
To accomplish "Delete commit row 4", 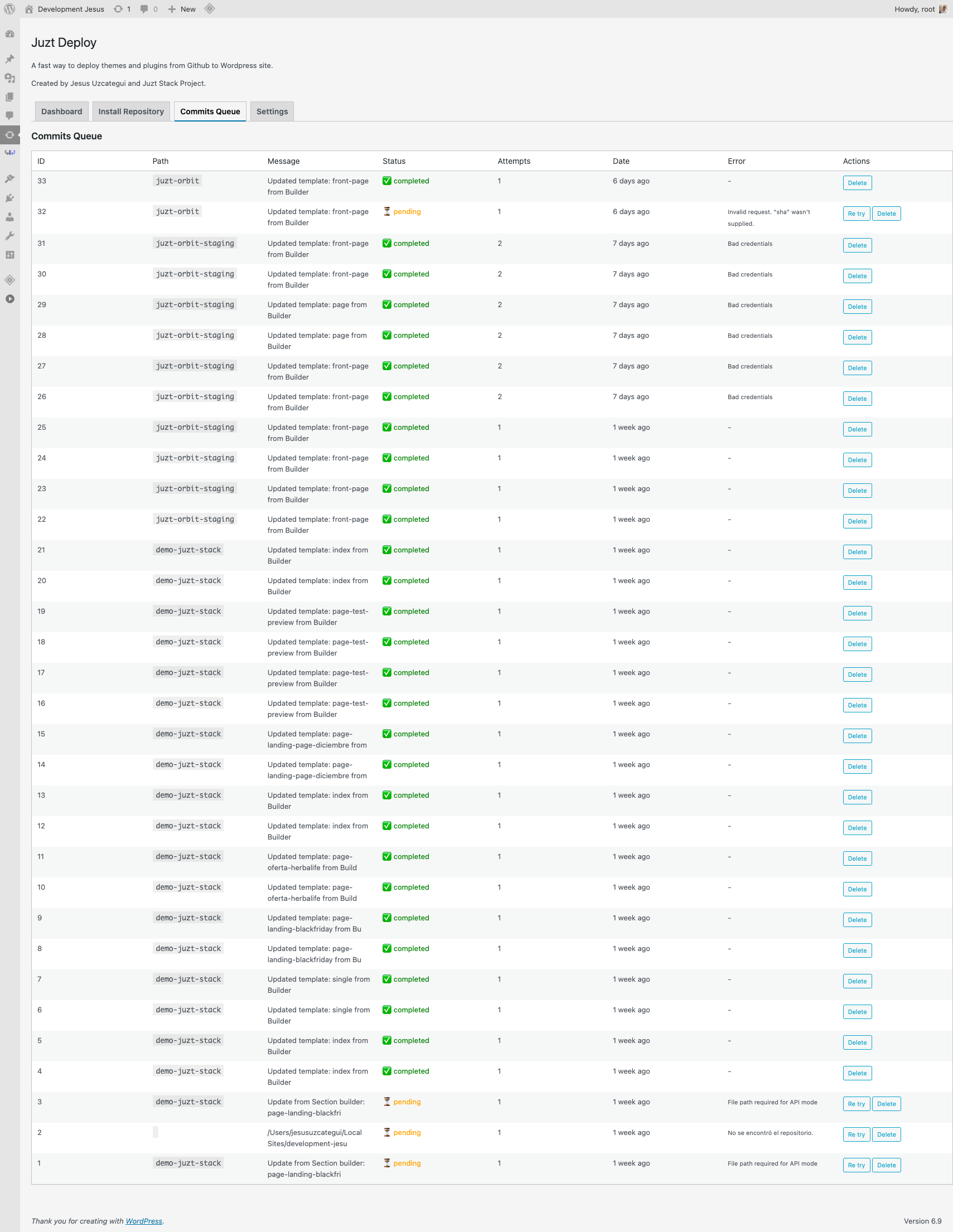I will (857, 1073).
